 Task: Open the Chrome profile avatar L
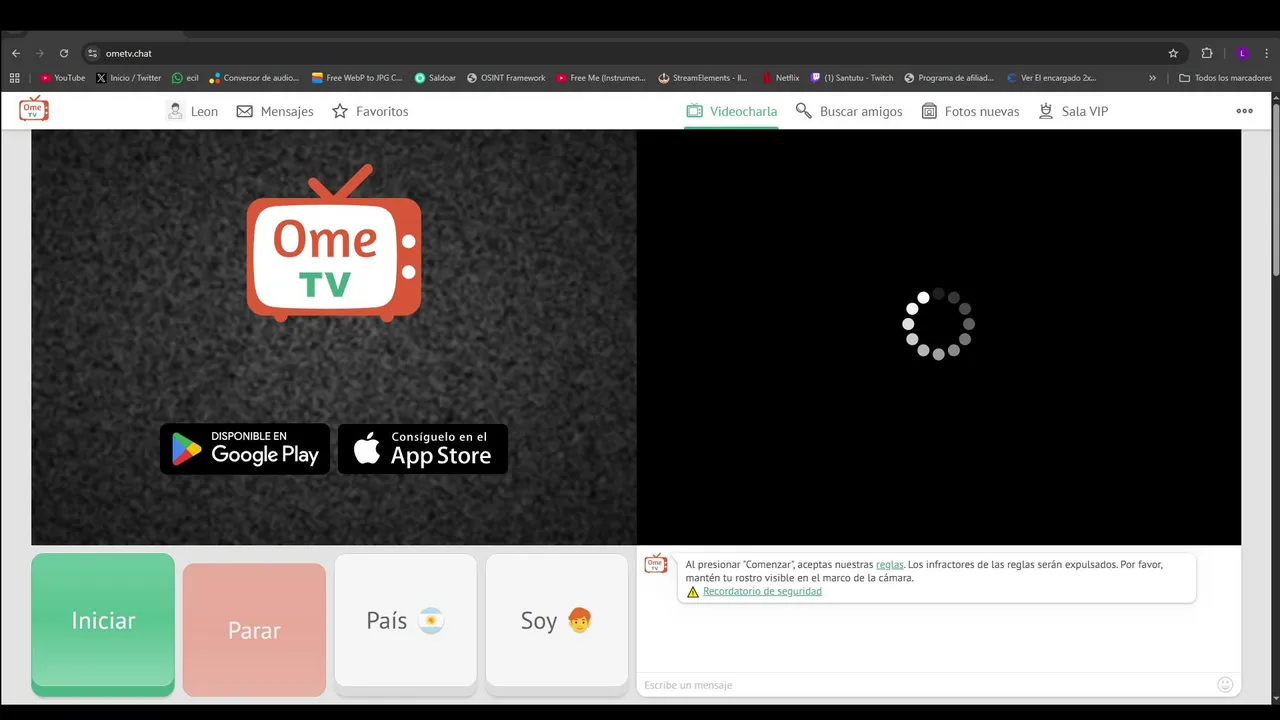coord(1242,53)
